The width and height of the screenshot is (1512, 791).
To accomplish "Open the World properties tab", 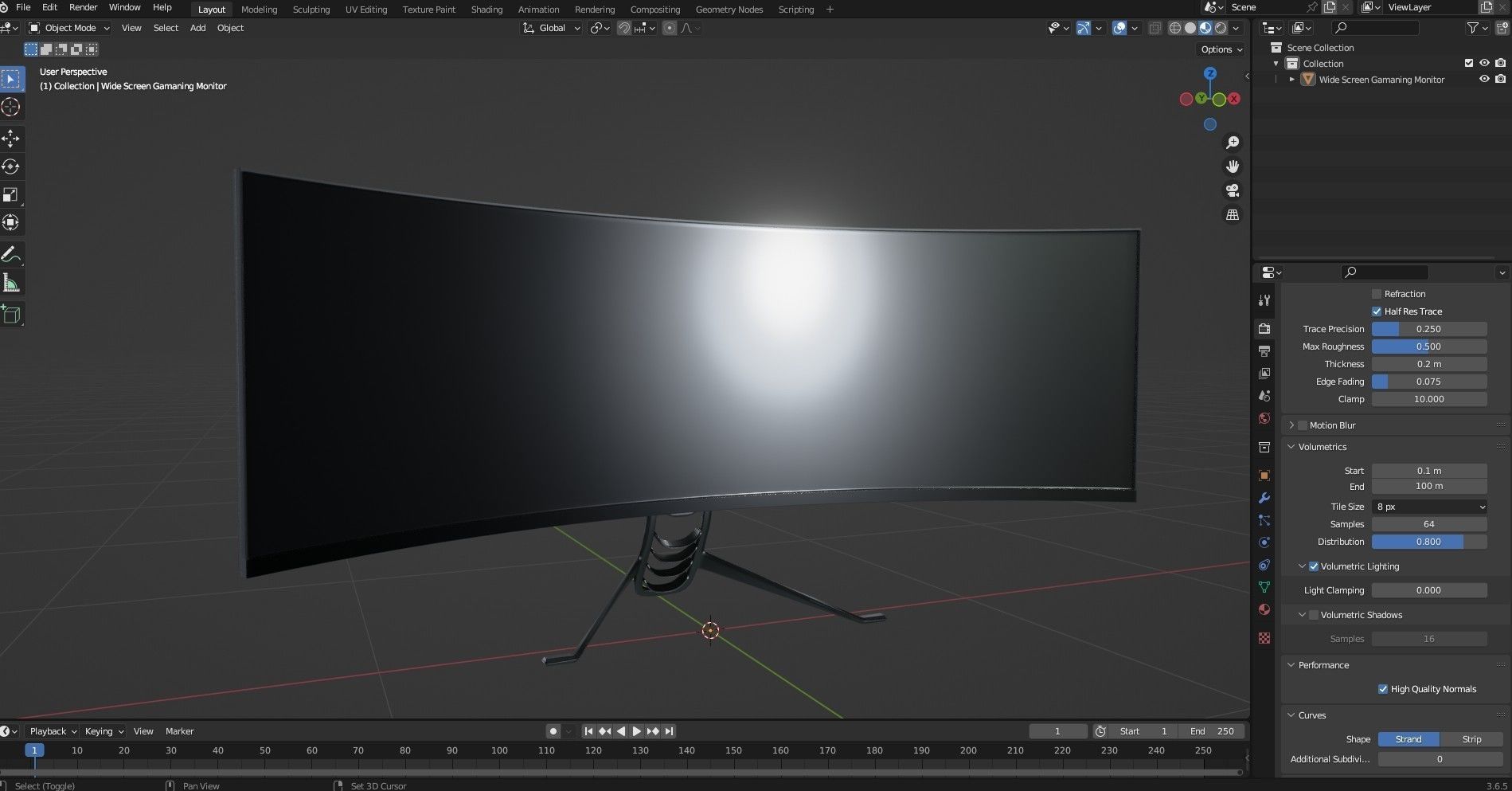I will 1264,418.
